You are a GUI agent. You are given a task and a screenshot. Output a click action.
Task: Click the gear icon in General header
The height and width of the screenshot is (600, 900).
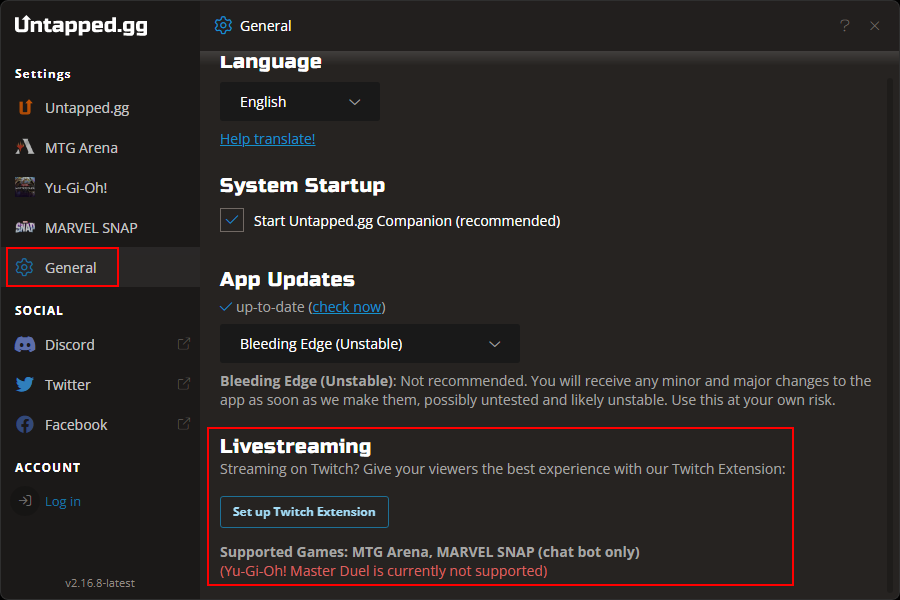223,25
